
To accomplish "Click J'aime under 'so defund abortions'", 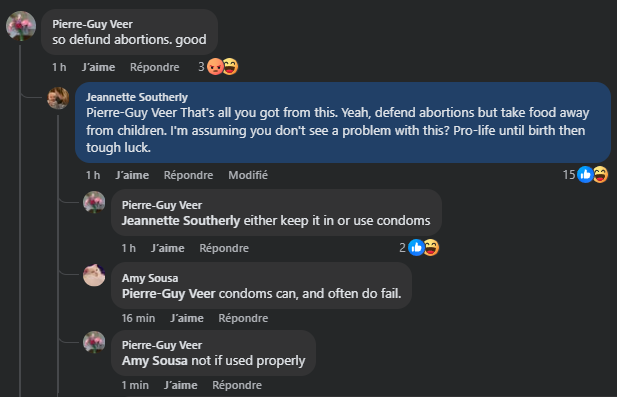I will [x=98, y=67].
